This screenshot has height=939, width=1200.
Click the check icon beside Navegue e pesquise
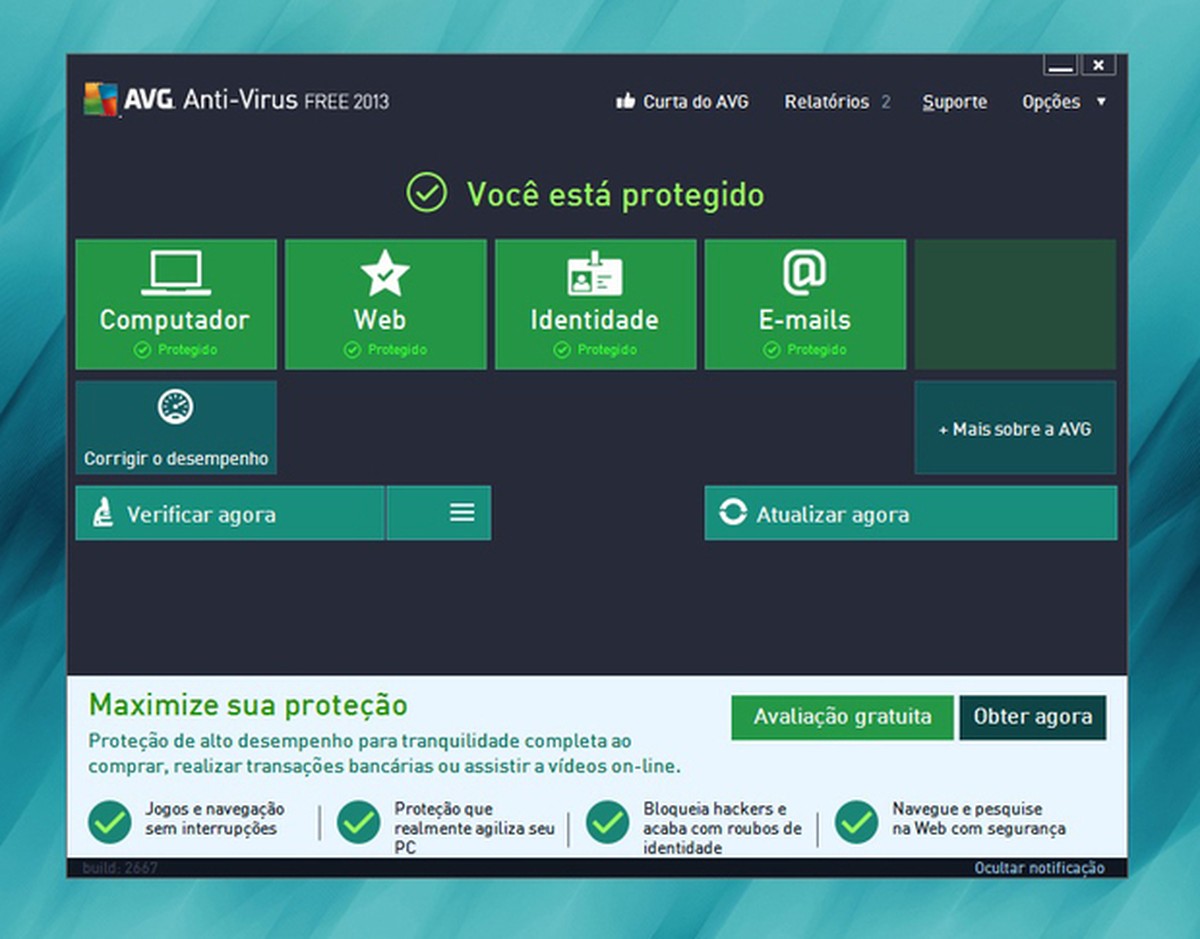coord(856,822)
